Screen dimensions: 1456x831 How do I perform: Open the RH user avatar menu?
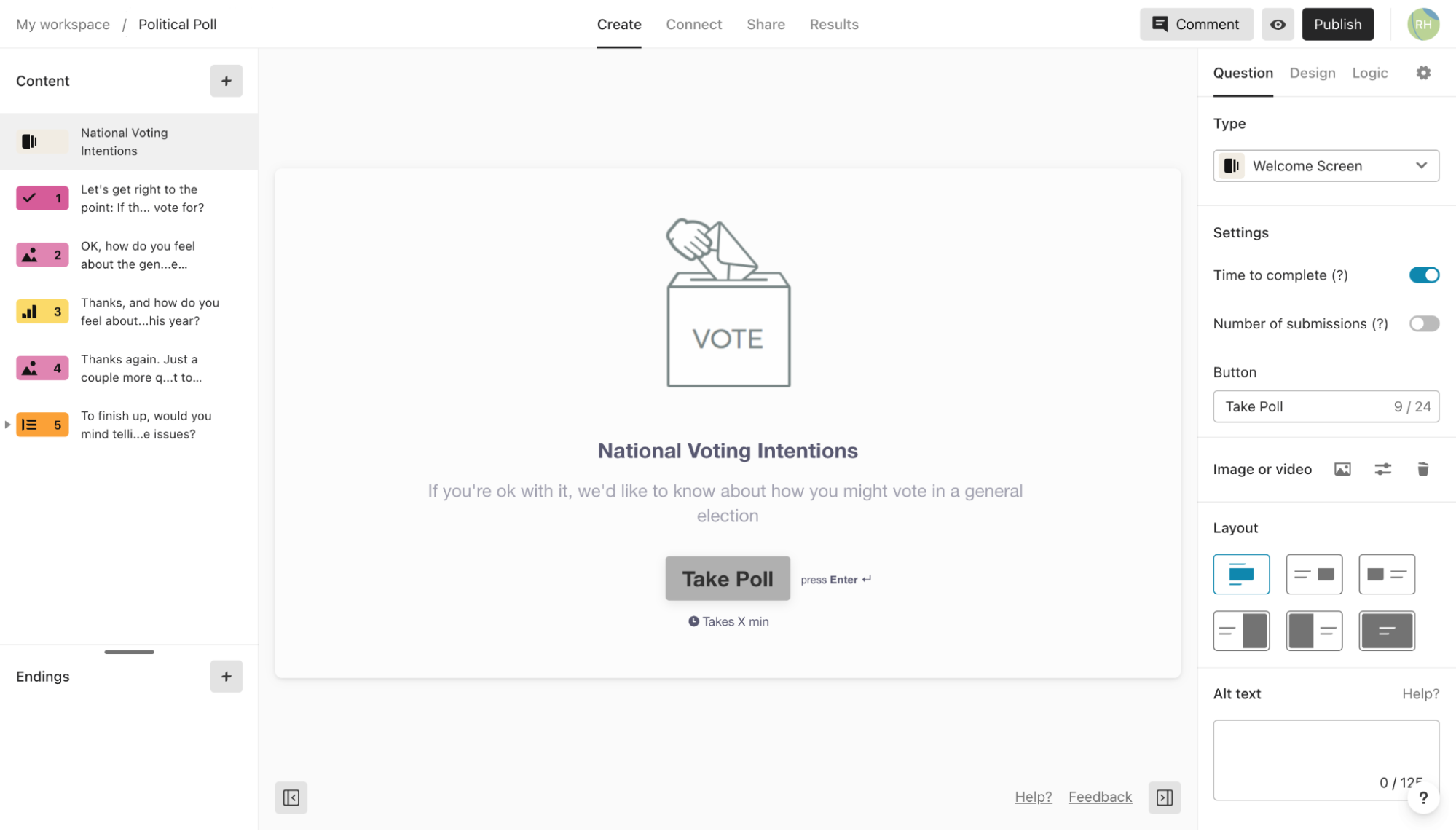1423,24
